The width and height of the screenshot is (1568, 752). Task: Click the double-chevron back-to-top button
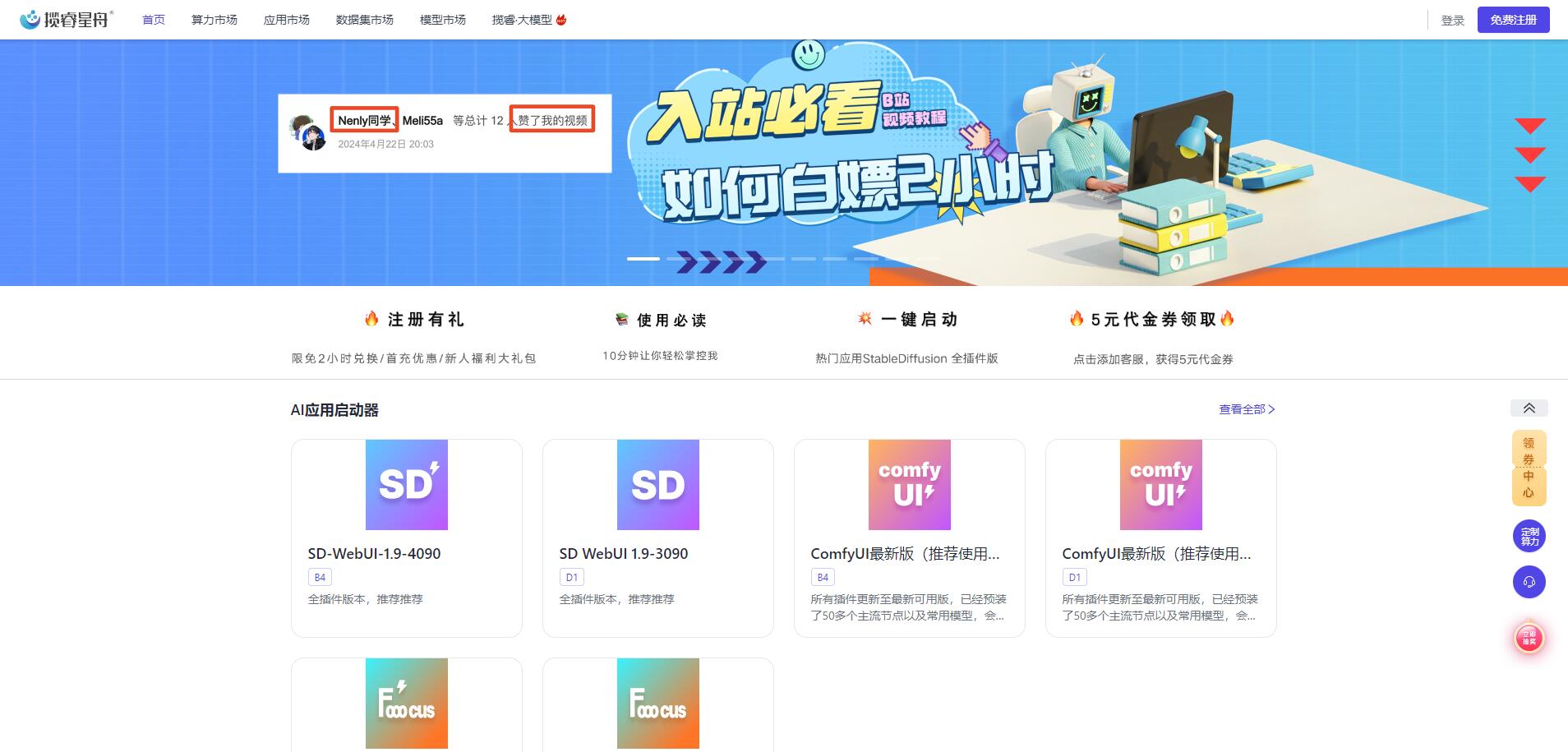[x=1529, y=408]
